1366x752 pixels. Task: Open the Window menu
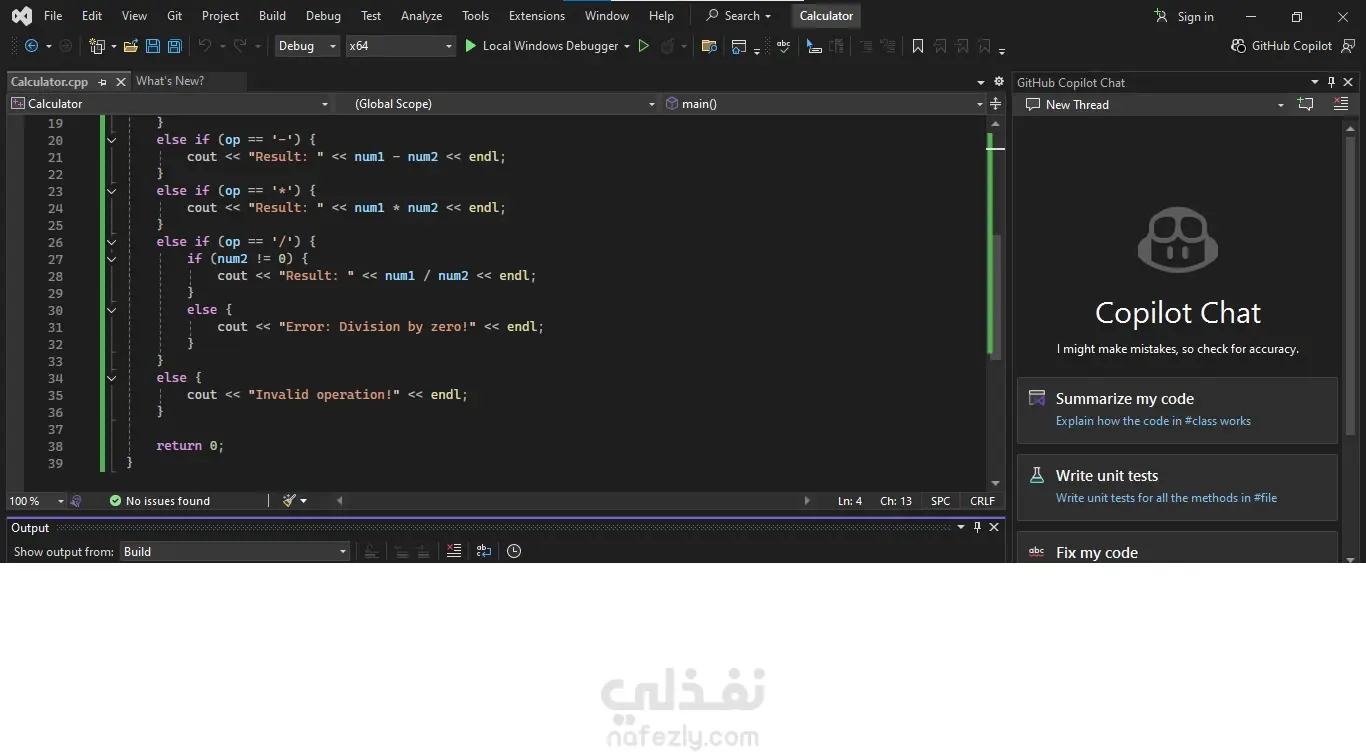(607, 16)
